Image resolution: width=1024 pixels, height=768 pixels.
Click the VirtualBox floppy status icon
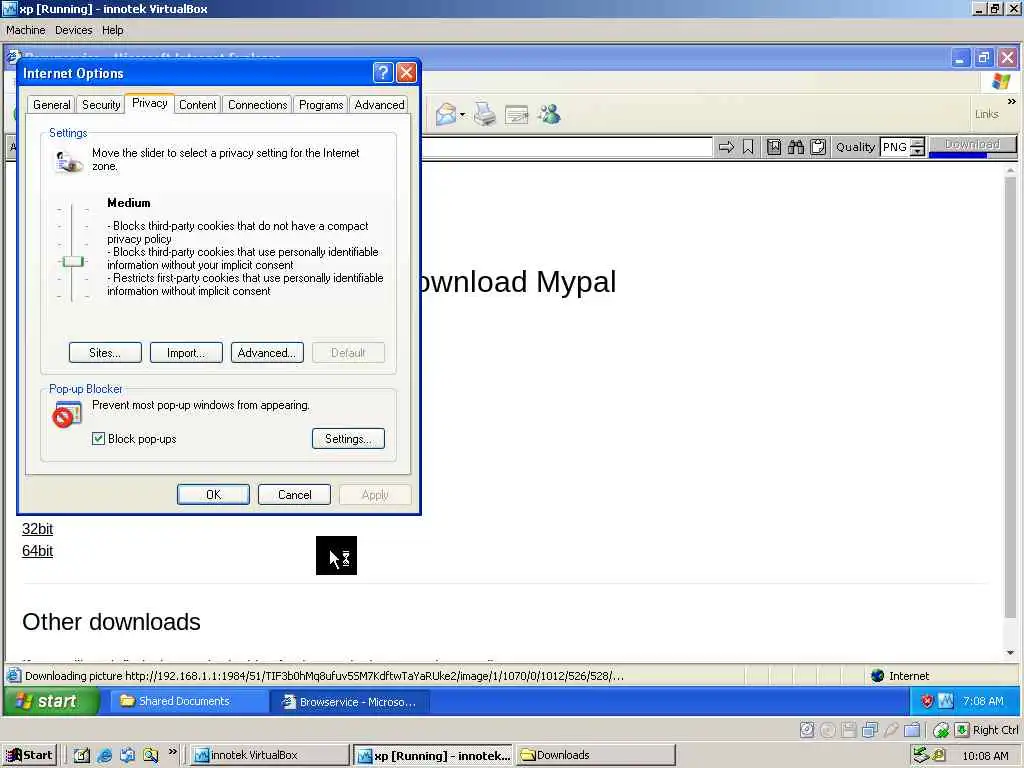point(848,730)
